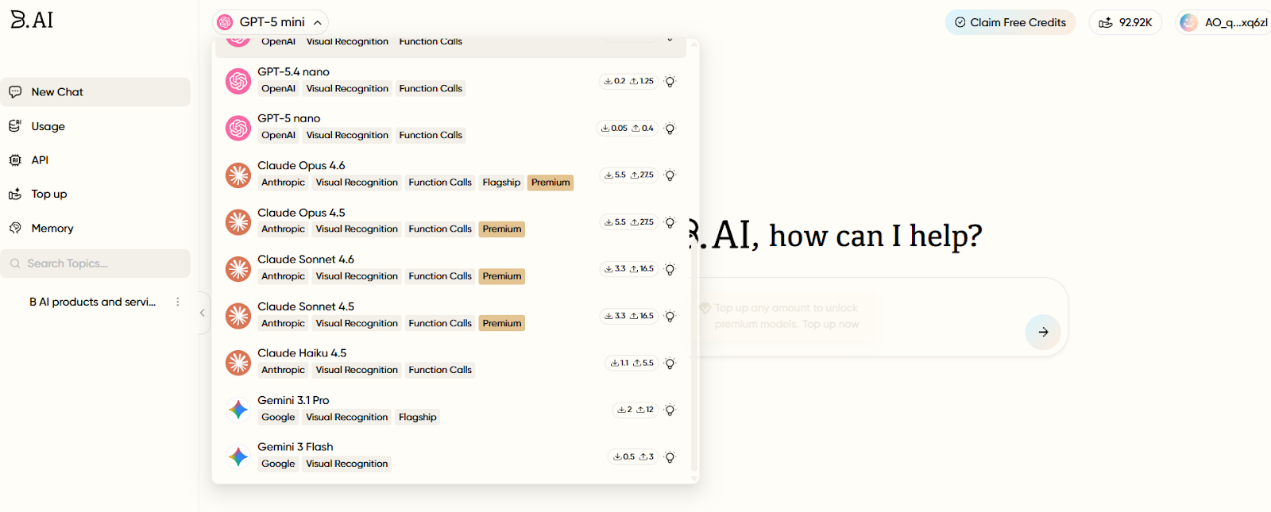Screen dimensions: 1271x512
Task: Choose Gemini 3 Flash model
Action: [295, 447]
